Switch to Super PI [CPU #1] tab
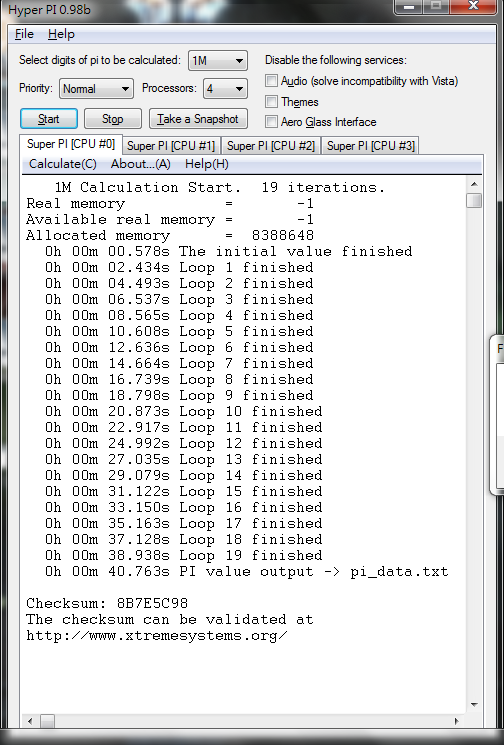 [171, 145]
